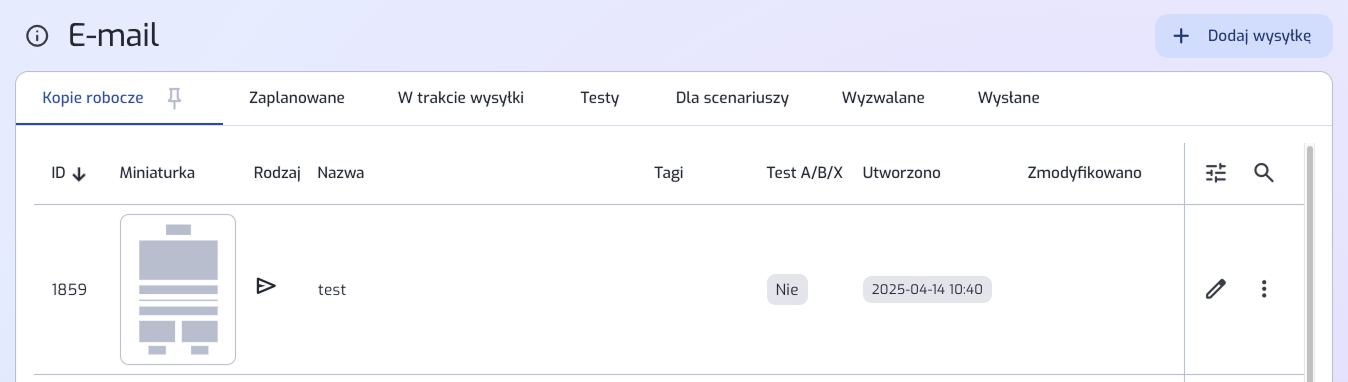Click the info icon beside E-mail heading
Screen dimensions: 1348x382
(x=37, y=37)
